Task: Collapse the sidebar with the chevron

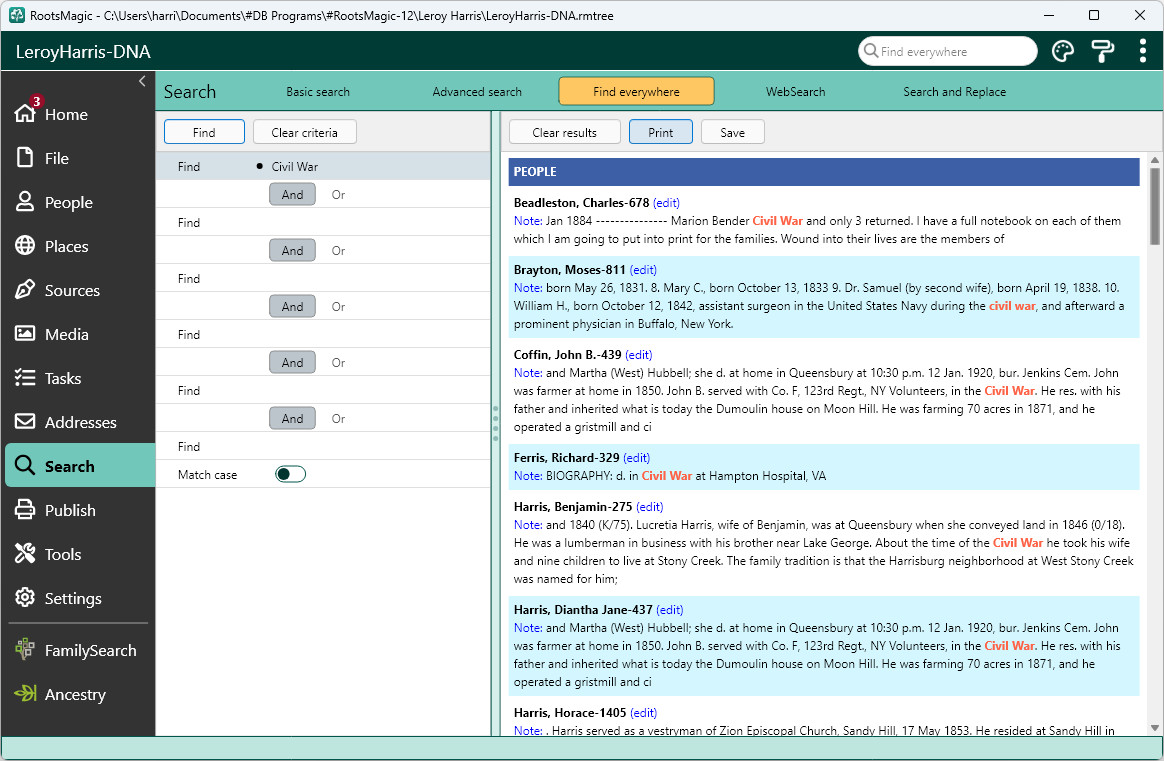Action: 142,81
